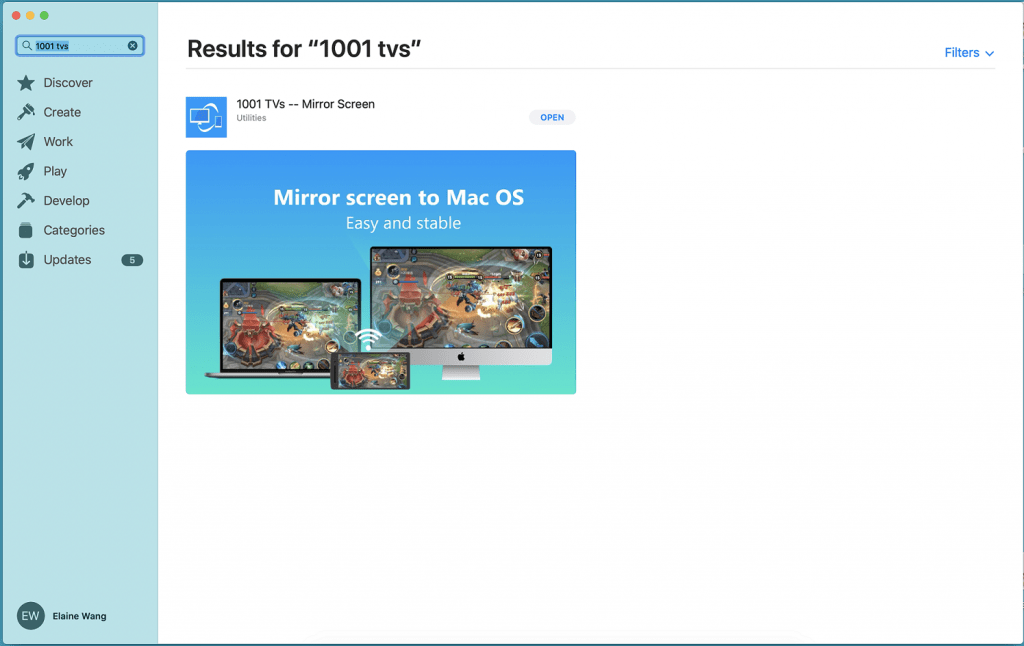
Task: Select the Categories sidebar item
Action: [x=74, y=230]
